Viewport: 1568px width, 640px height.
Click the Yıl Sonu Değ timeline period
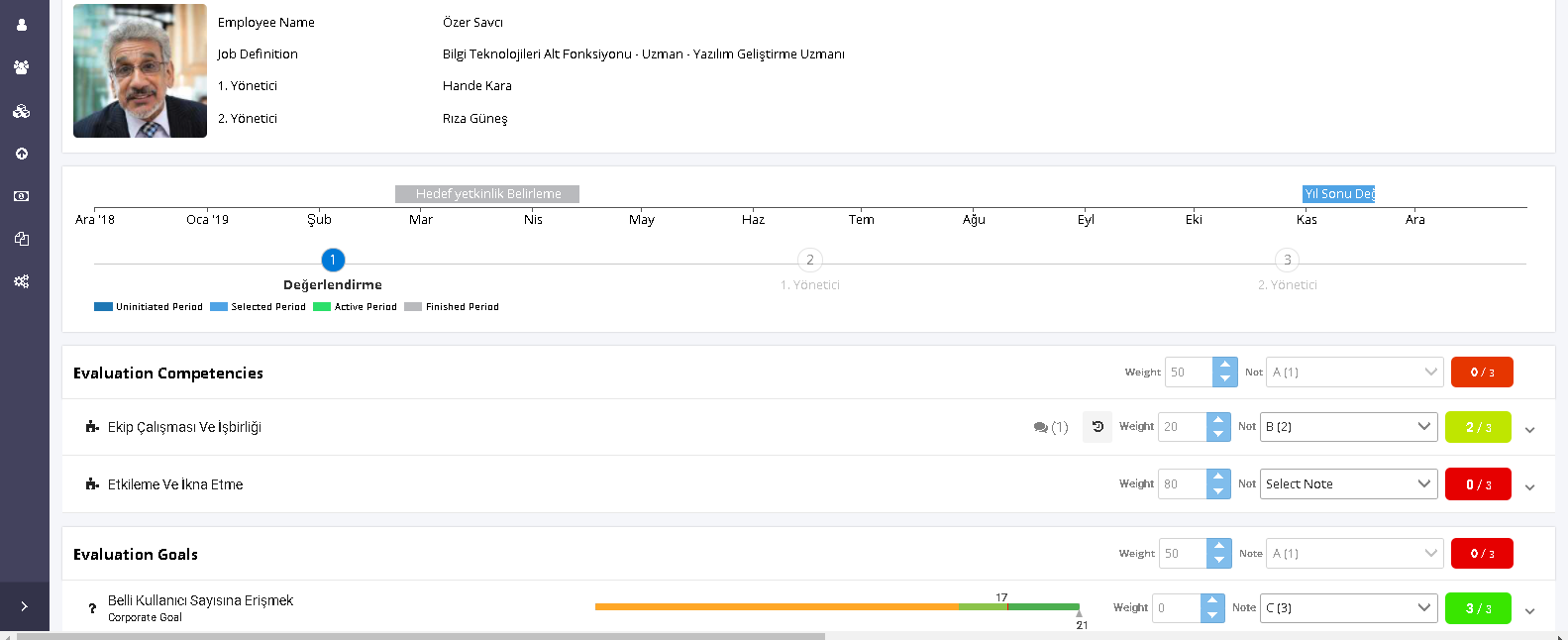point(1338,194)
